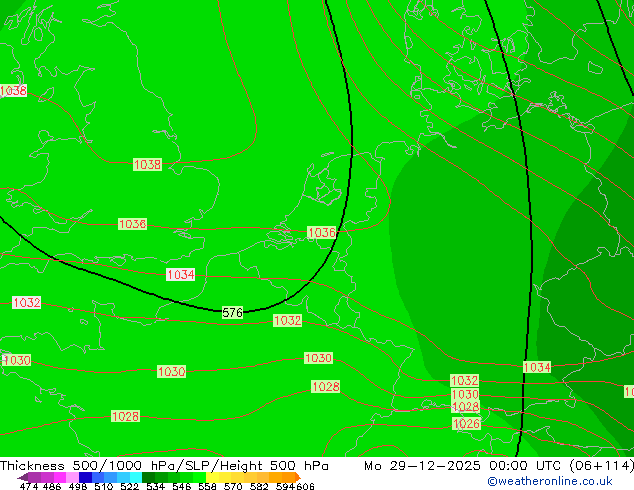Click the 1036 pressure contour label

[x=322, y=232]
